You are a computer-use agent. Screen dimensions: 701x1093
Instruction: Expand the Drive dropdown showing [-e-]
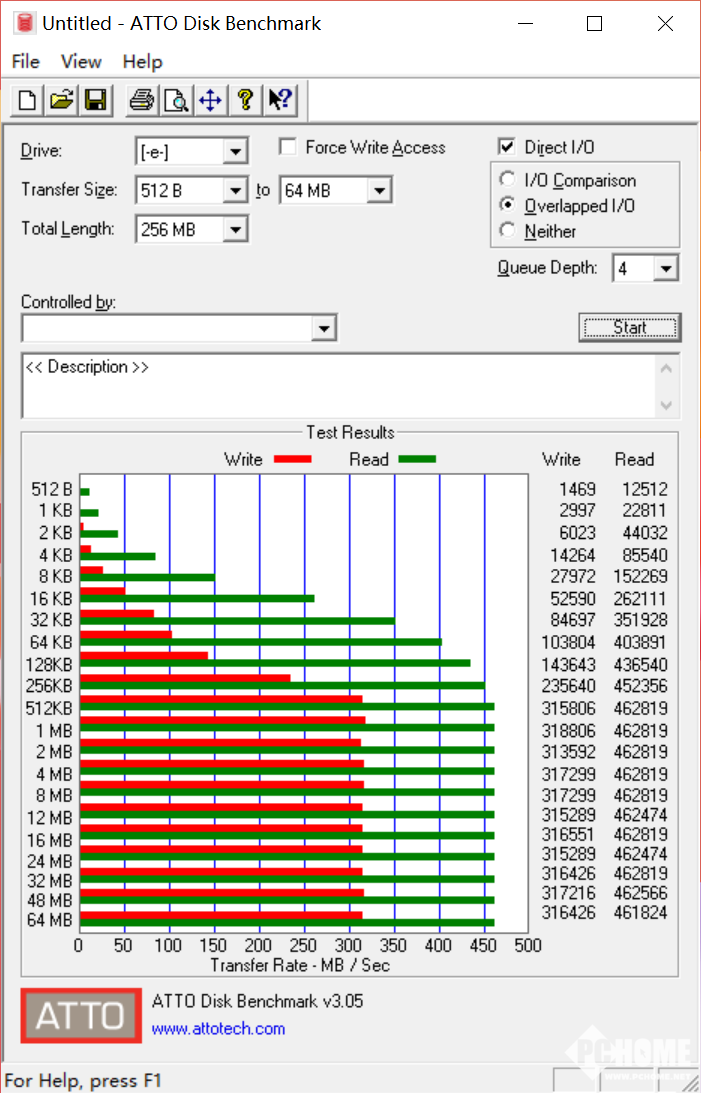click(x=235, y=152)
